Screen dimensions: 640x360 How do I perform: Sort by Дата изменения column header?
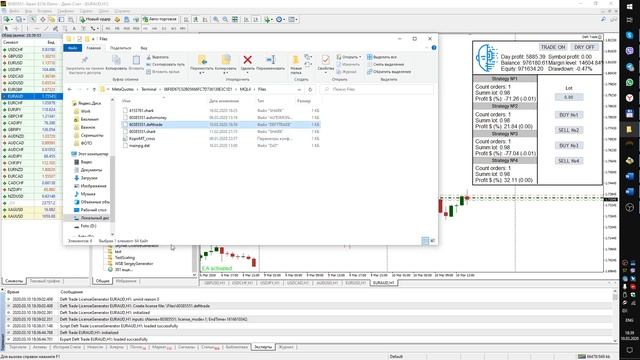(x=224, y=101)
